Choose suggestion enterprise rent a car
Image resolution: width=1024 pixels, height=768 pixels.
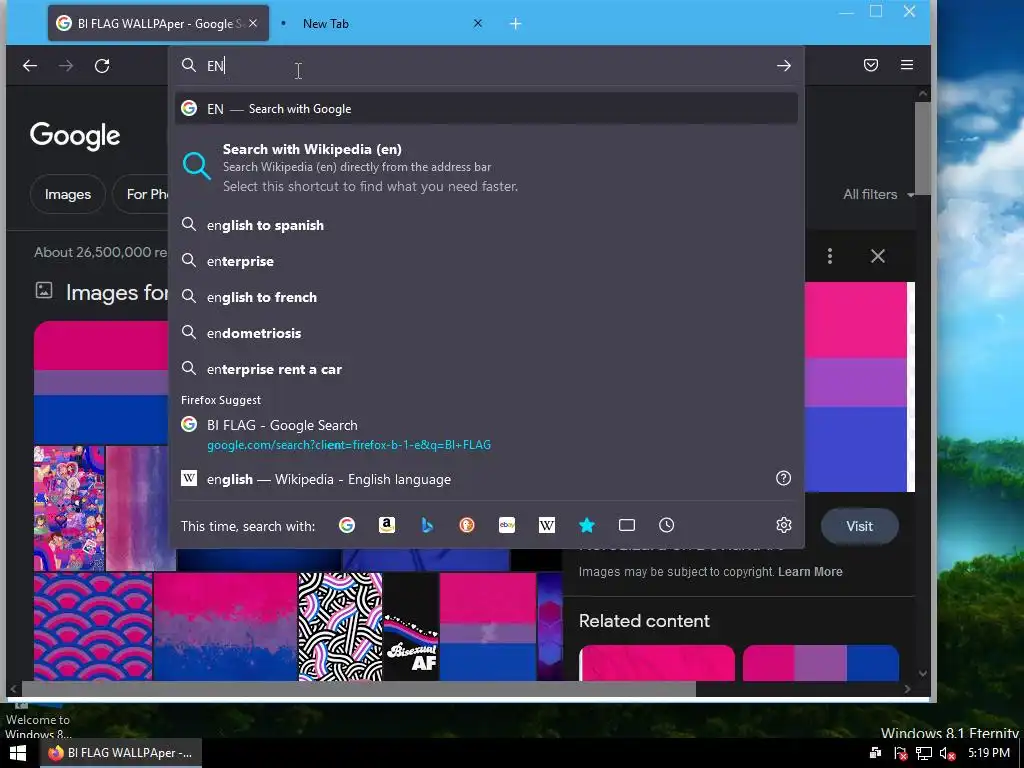tap(486, 369)
